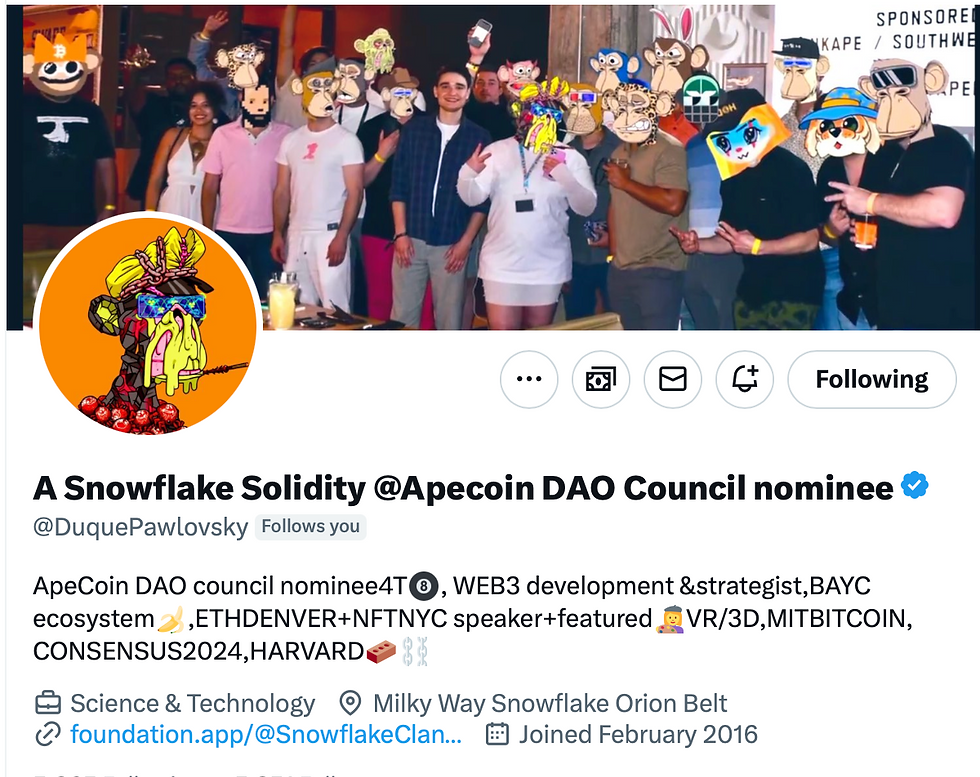Image resolution: width=980 pixels, height=777 pixels.
Task: Click the location pin icon
Action: coord(350,703)
